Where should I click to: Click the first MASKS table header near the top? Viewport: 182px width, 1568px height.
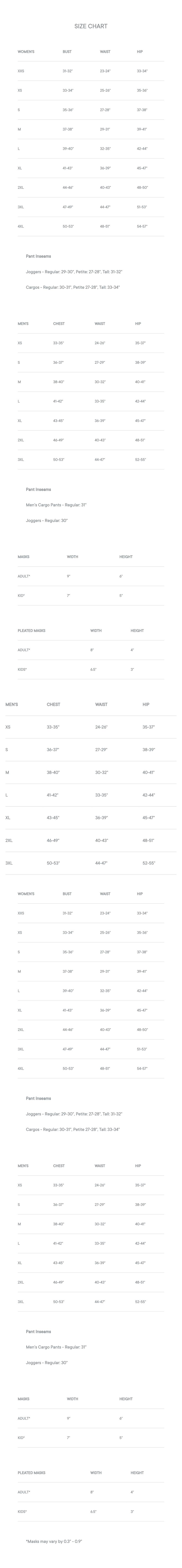point(23,556)
